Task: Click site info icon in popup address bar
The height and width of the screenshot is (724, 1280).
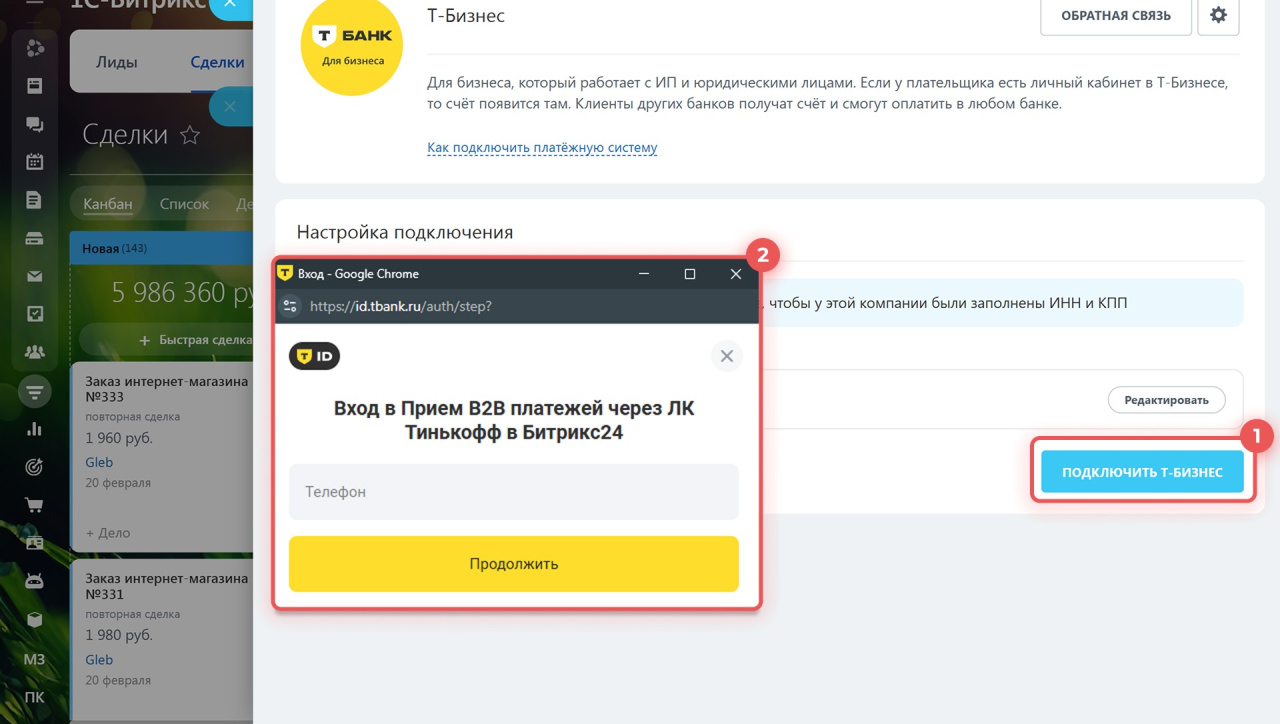Action: click(x=290, y=306)
